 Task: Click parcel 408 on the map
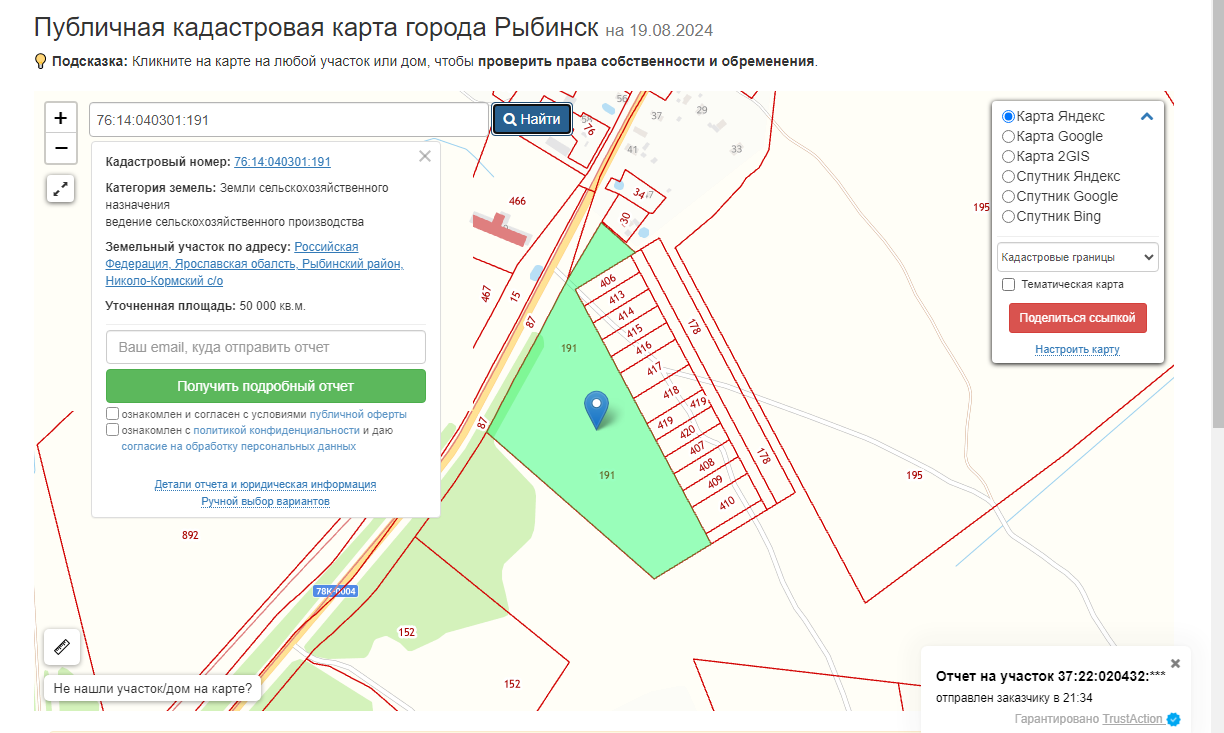707,464
